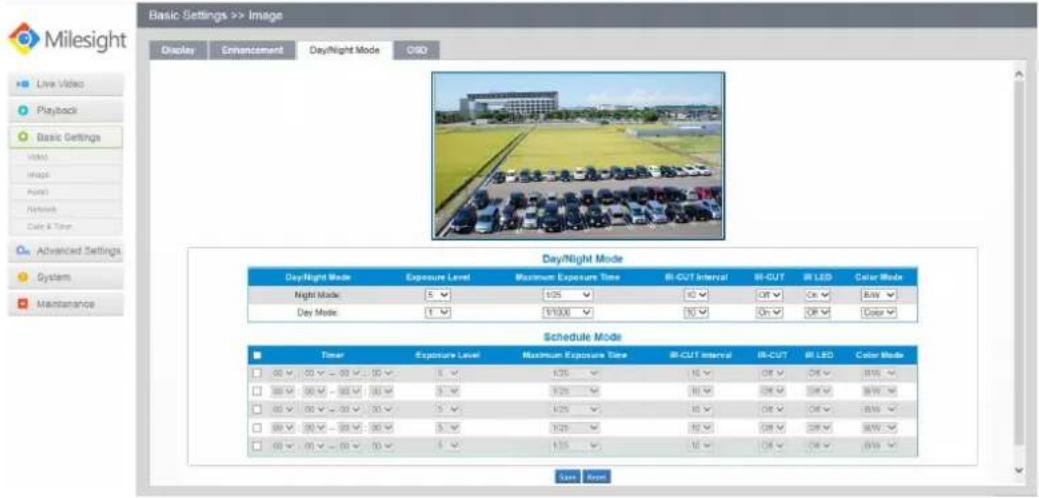The image size is (1039, 498).
Task: Click the Save button
Action: 568,477
